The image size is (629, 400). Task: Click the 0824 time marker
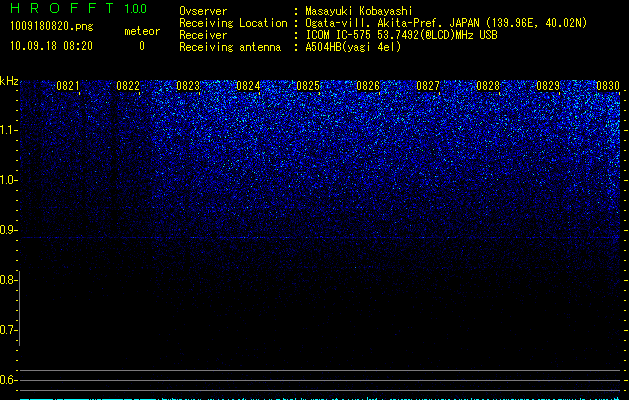coord(248,86)
